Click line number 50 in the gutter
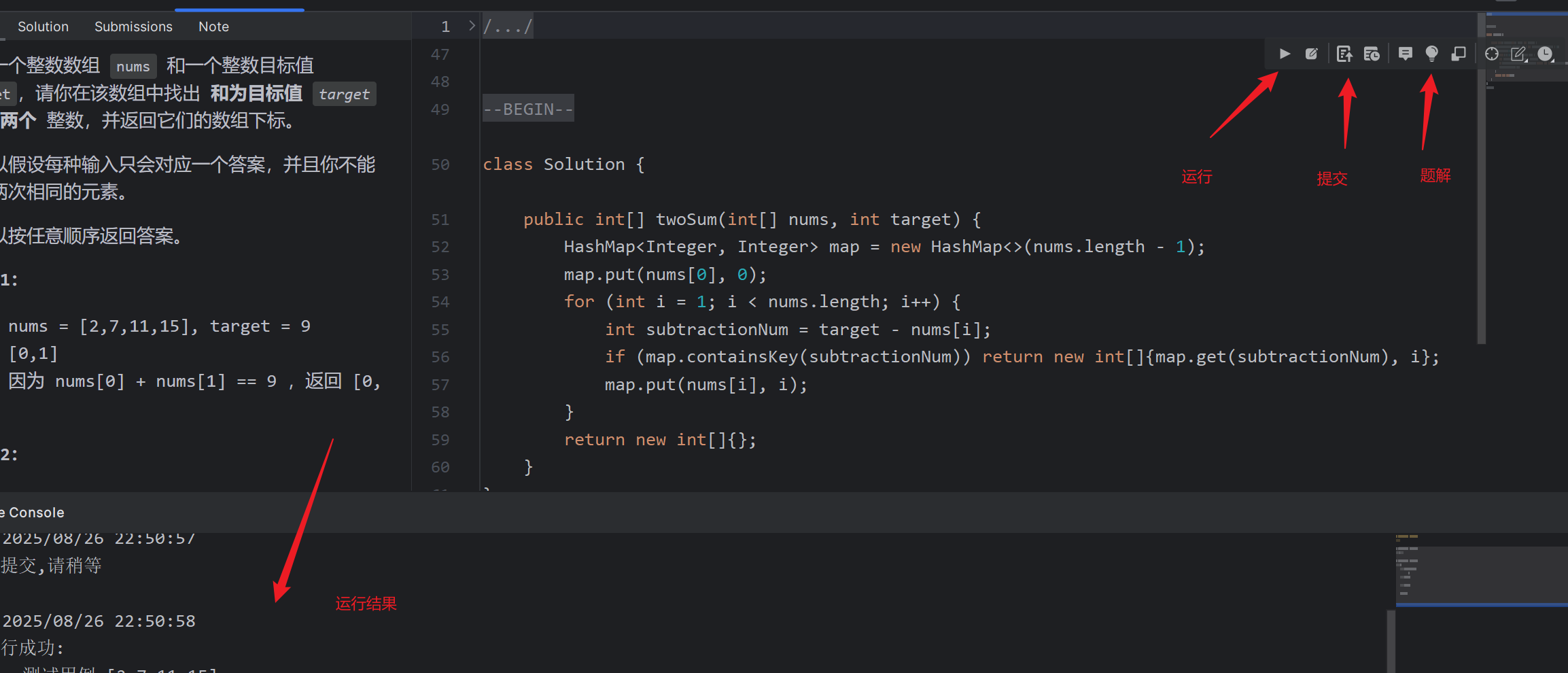The width and height of the screenshot is (1568, 673). tap(440, 164)
